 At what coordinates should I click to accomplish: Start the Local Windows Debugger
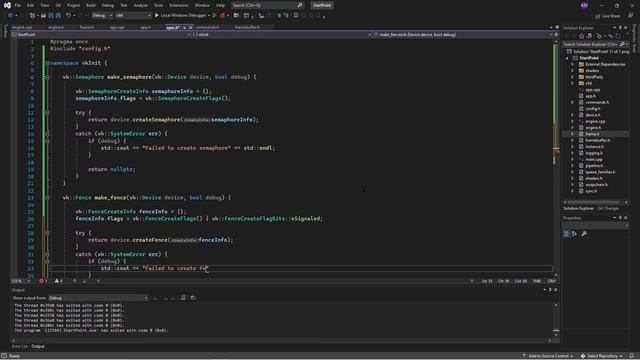(181, 16)
